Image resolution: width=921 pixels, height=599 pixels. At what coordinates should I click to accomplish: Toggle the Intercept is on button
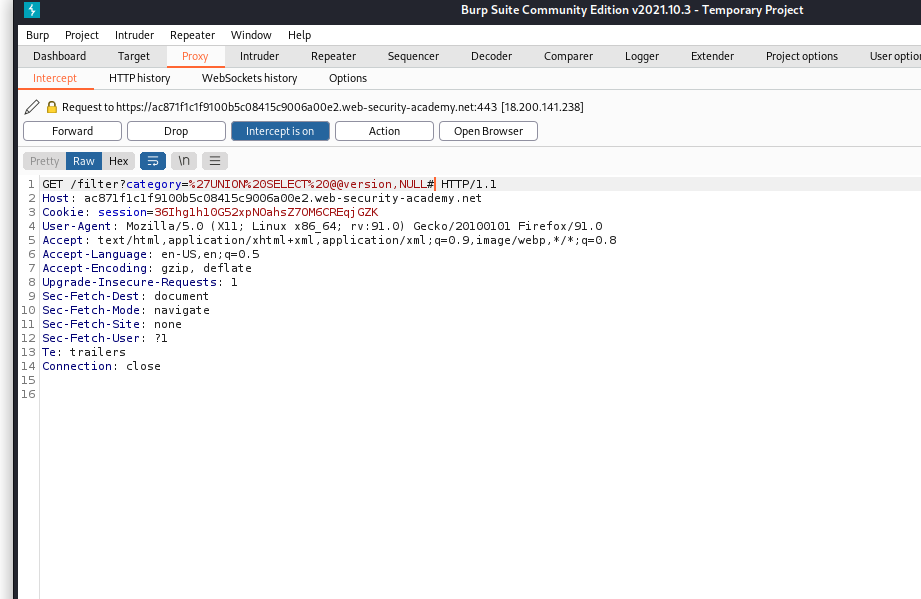click(x=280, y=131)
